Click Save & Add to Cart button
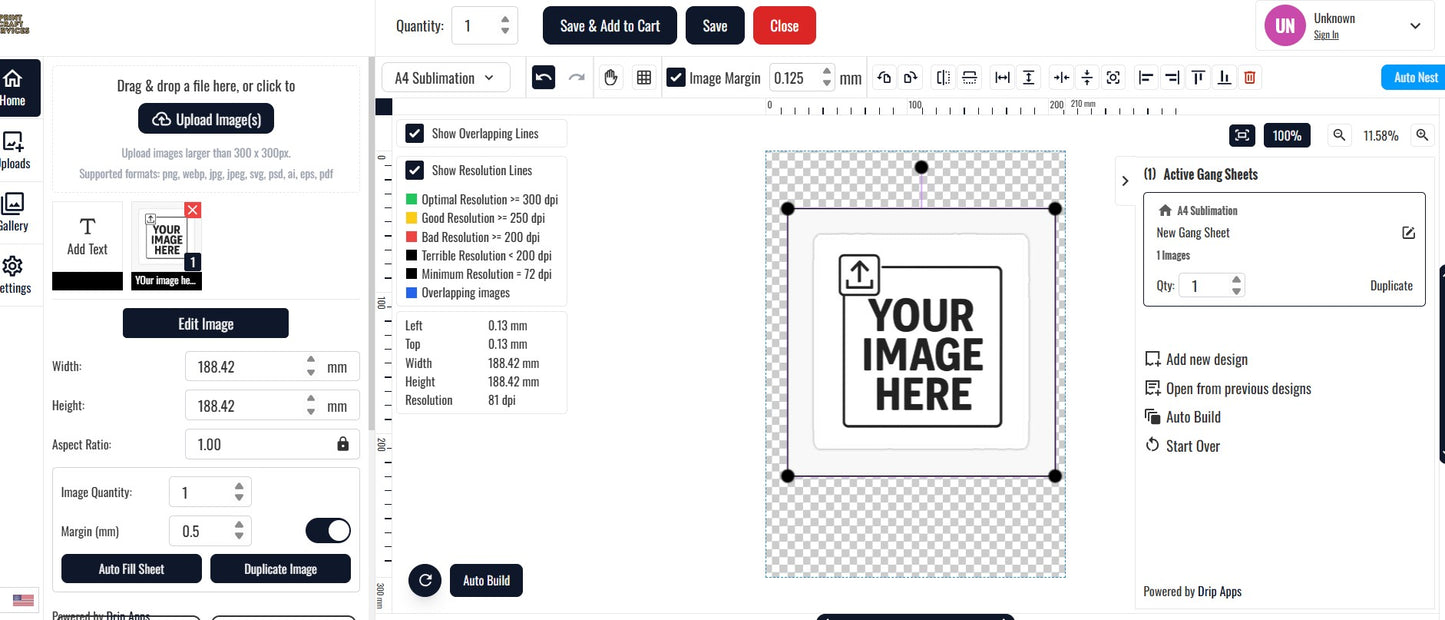 610,26
